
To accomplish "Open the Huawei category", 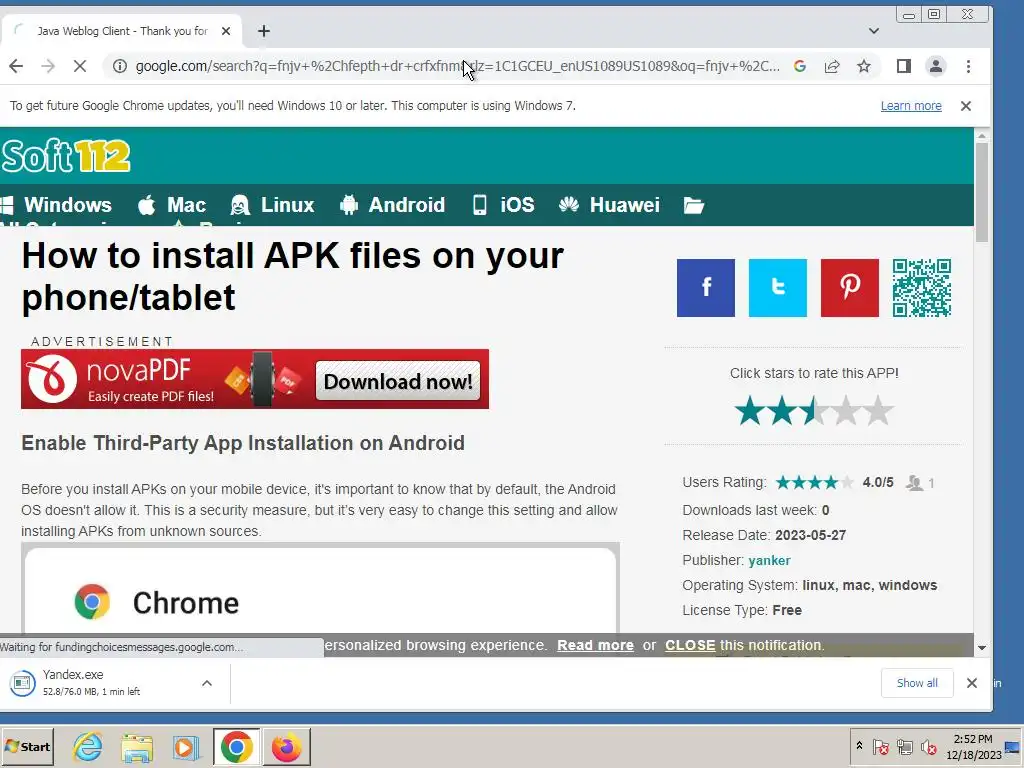I will pos(609,205).
